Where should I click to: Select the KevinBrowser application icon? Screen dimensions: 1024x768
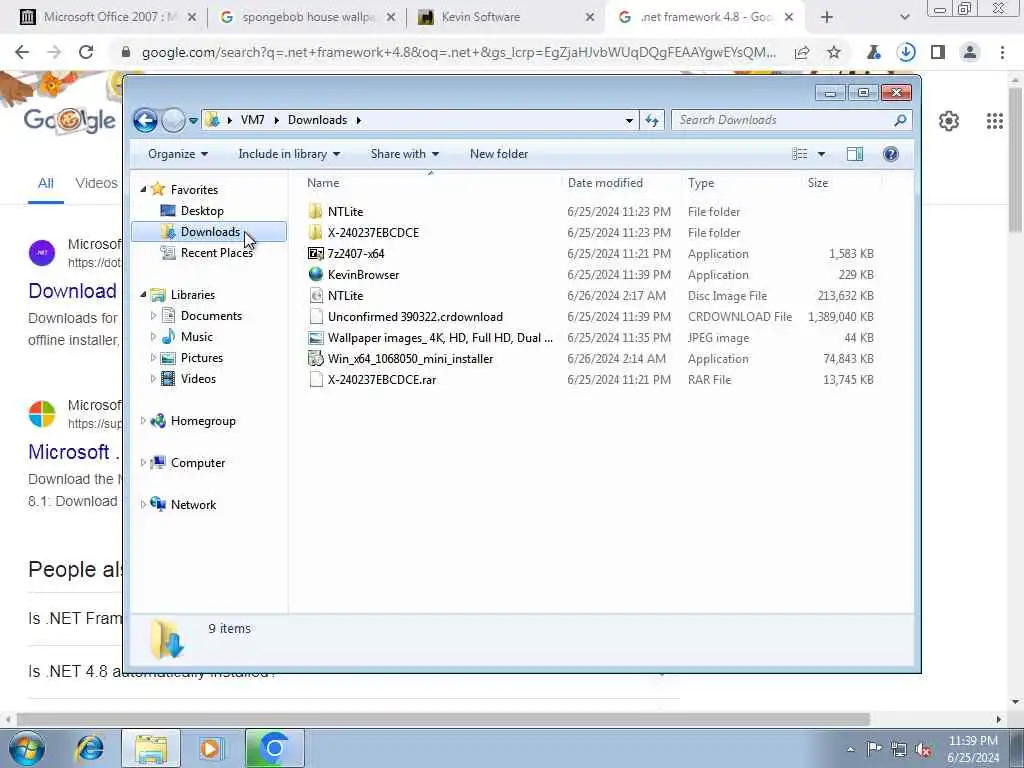coord(316,275)
